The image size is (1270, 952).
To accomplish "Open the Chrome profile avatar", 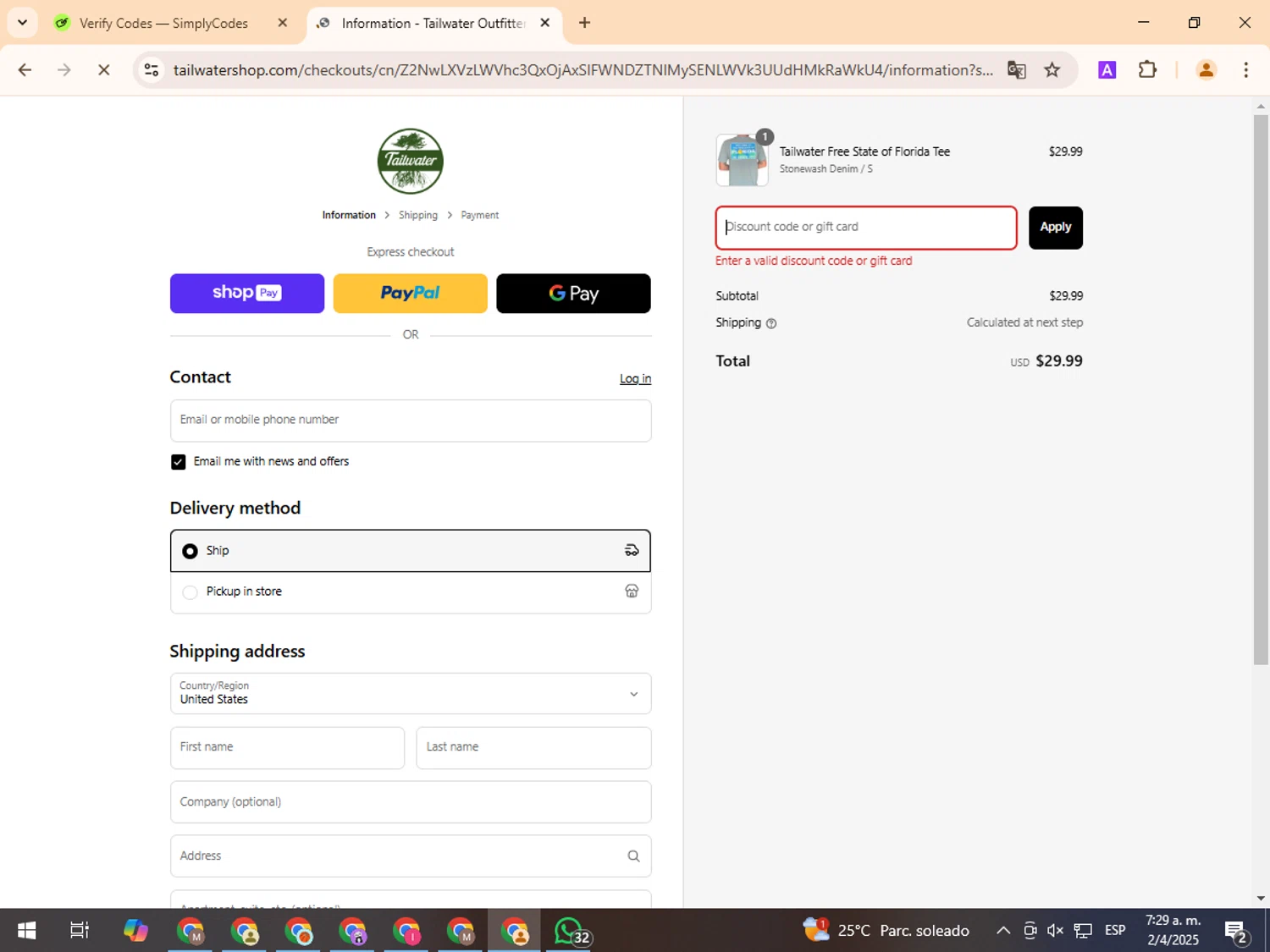I will [1206, 70].
